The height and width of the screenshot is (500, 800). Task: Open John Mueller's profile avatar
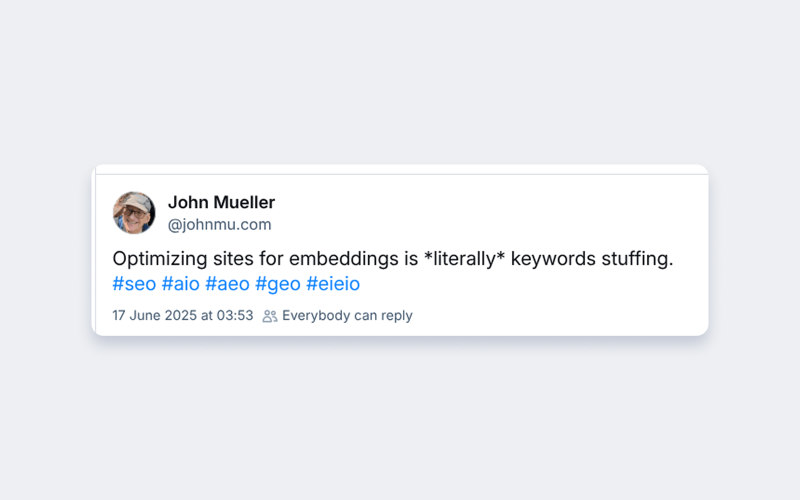[x=134, y=213]
